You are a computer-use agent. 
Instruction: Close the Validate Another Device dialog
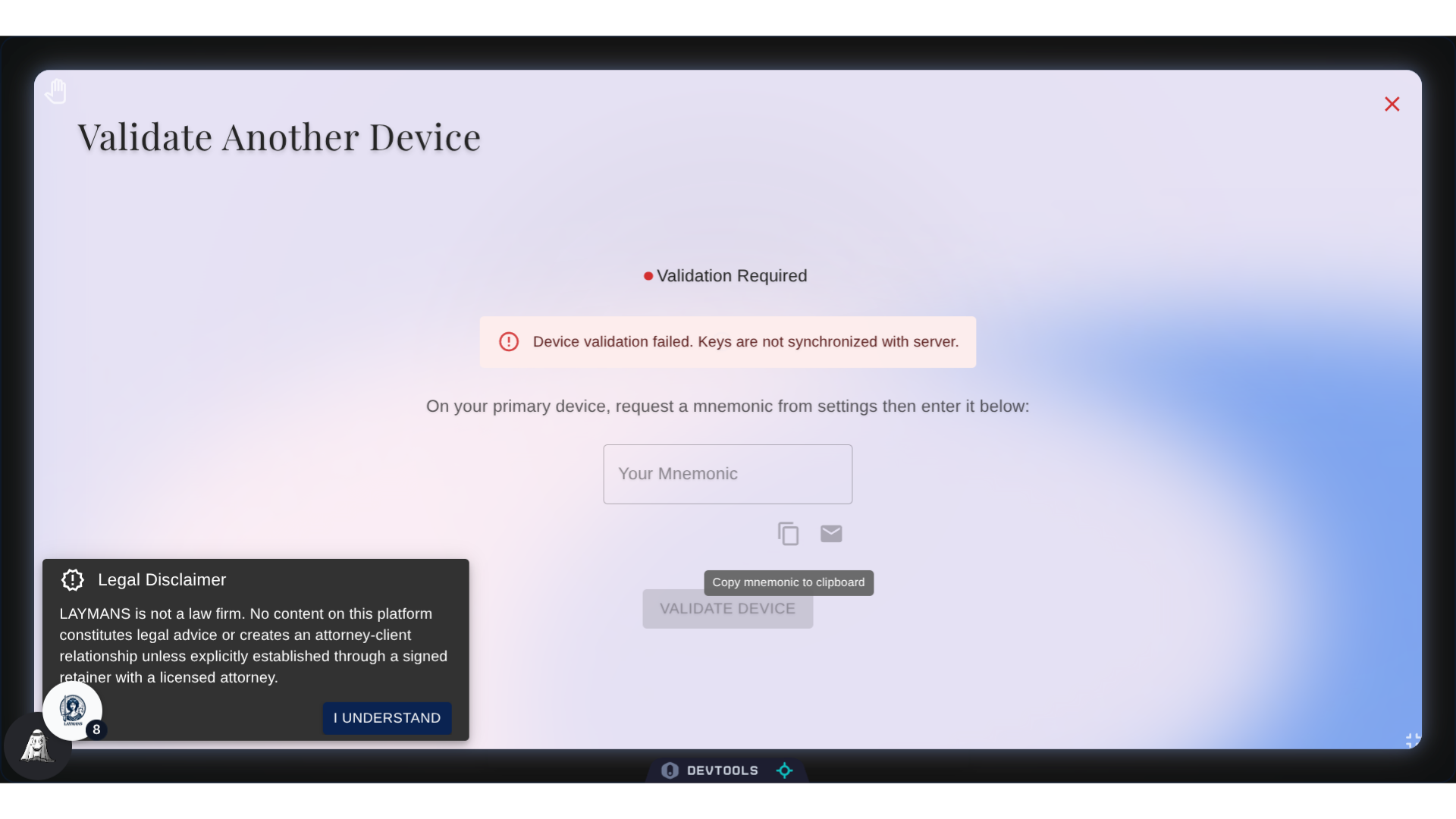click(x=1392, y=104)
